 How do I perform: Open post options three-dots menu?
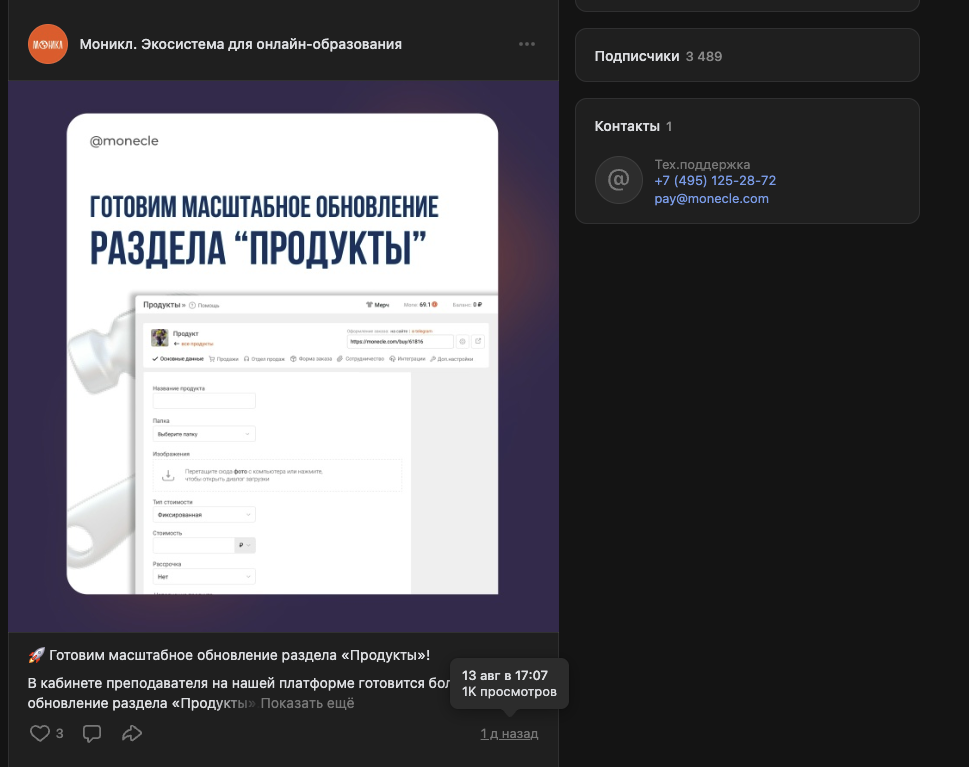[527, 44]
